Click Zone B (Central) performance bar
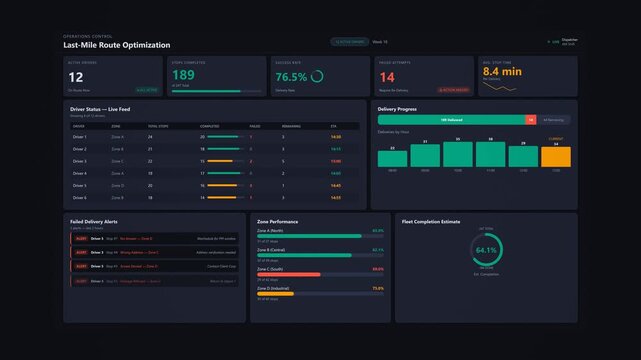The image size is (641, 360). click(x=320, y=255)
